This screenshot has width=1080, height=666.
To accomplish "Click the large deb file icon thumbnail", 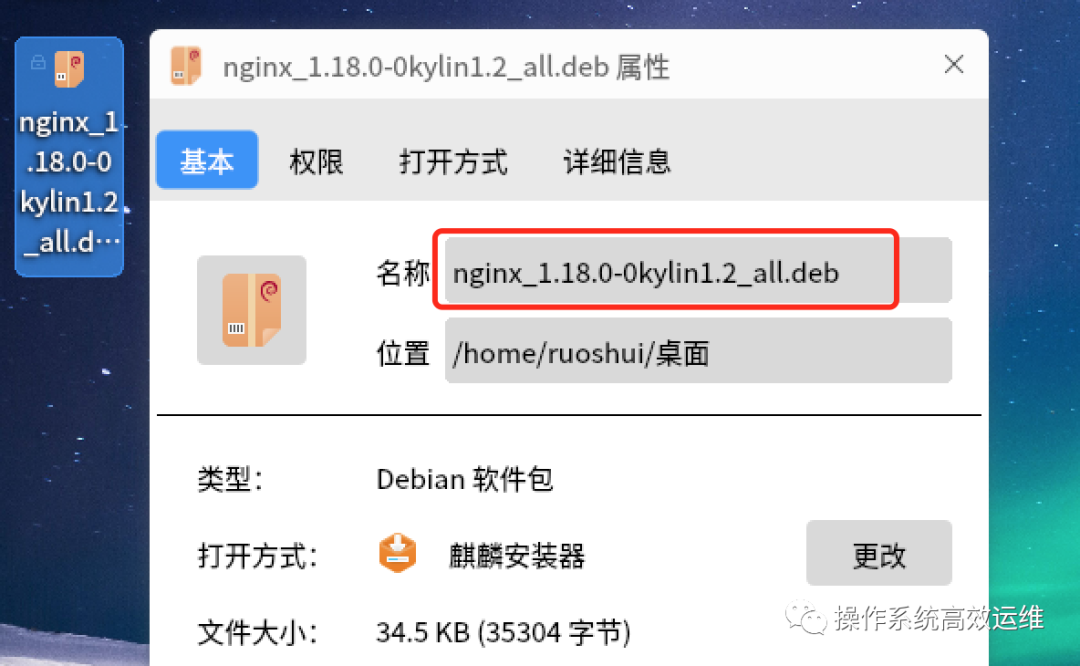I will tap(251, 310).
